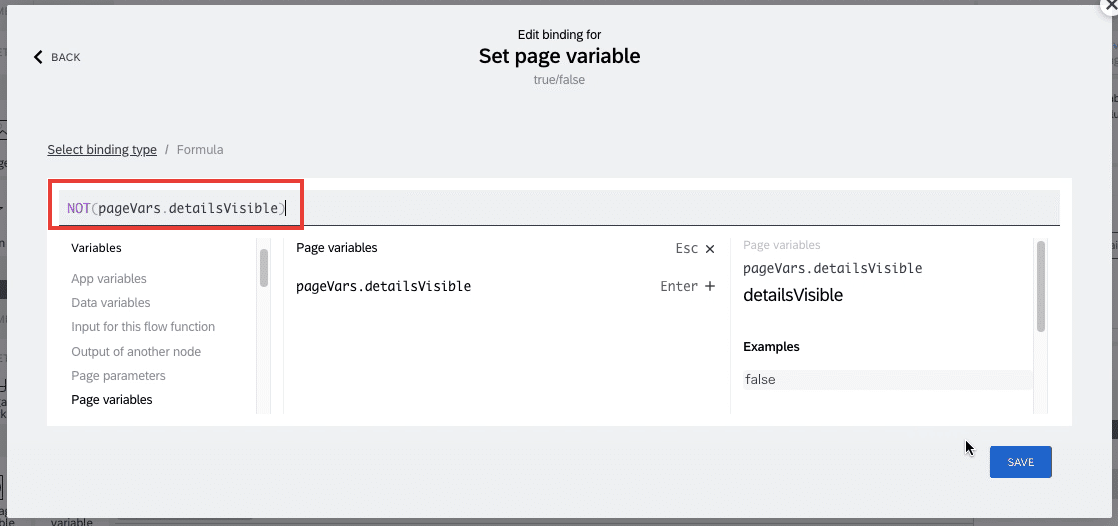Choose Input for this flow function
Viewport: 1118px width, 526px height.
point(143,327)
